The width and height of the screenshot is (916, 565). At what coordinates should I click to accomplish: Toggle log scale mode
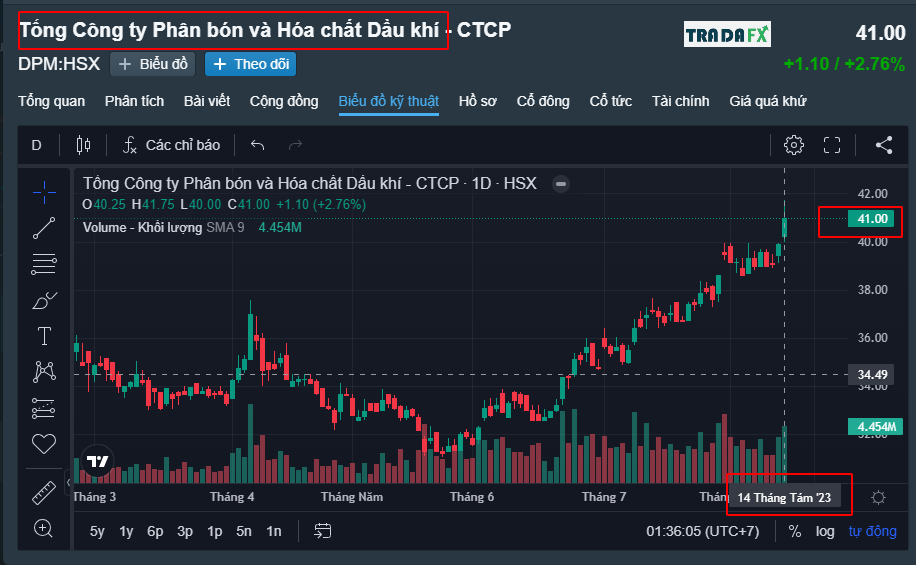coord(825,531)
